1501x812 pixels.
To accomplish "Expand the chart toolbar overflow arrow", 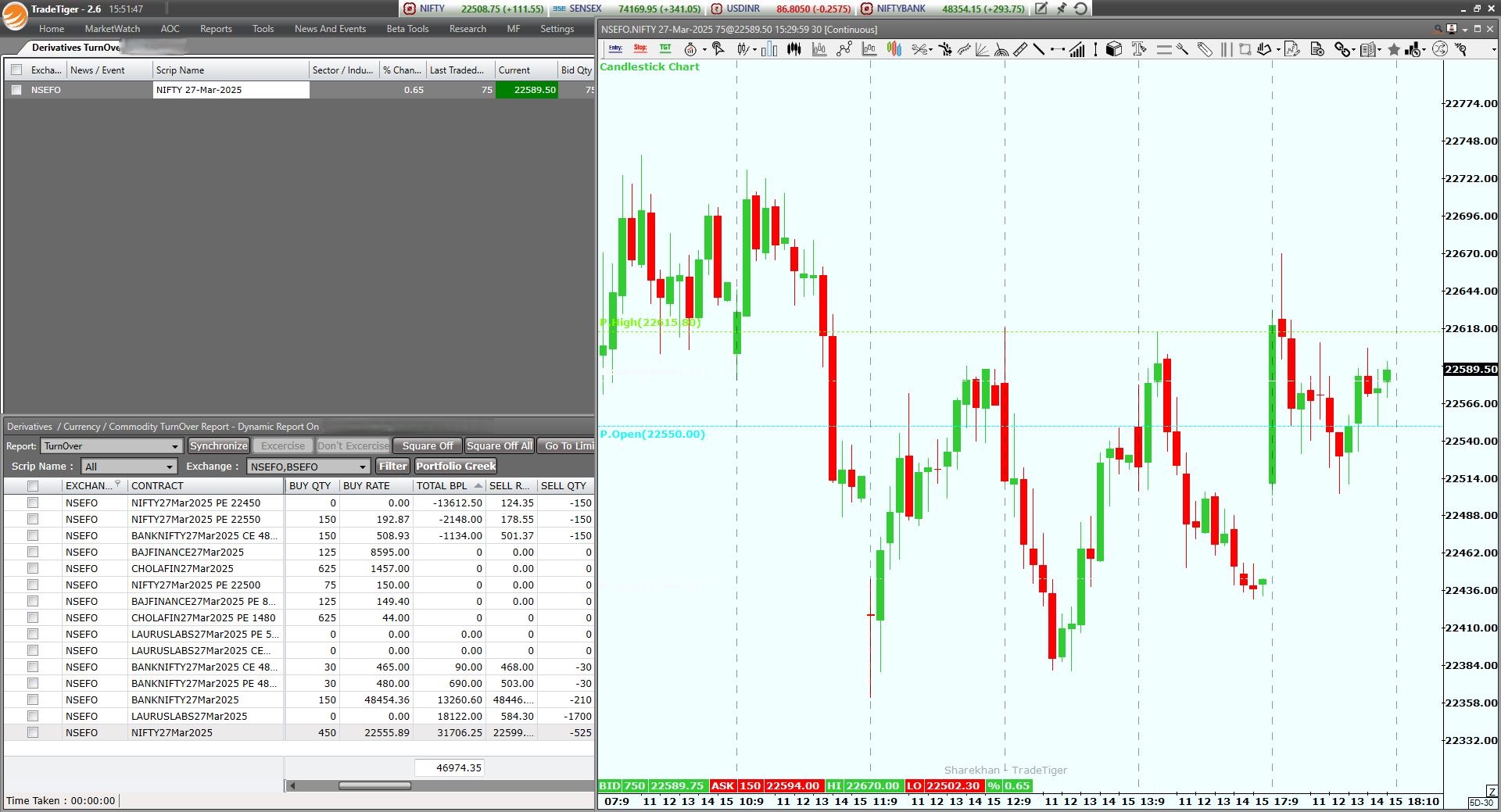I will 1494,49.
